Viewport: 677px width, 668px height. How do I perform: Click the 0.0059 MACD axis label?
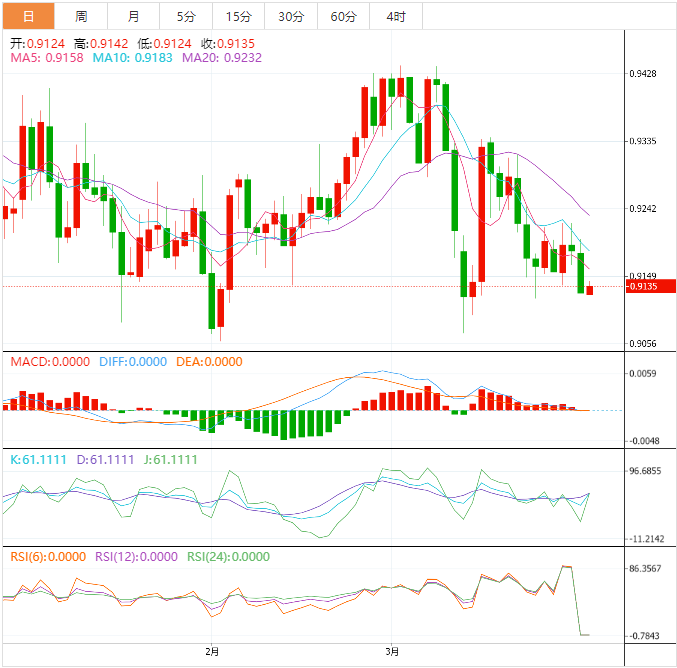pyautogui.click(x=642, y=374)
